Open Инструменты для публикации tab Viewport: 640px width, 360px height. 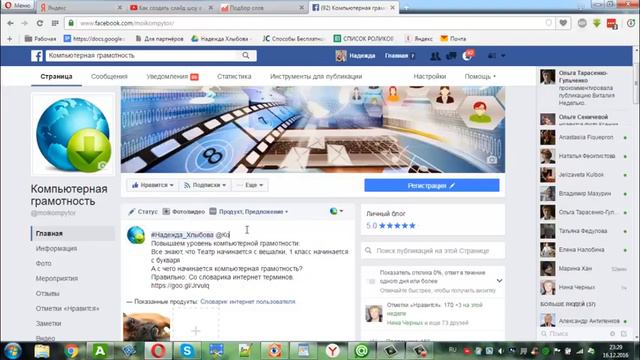pyautogui.click(x=316, y=76)
